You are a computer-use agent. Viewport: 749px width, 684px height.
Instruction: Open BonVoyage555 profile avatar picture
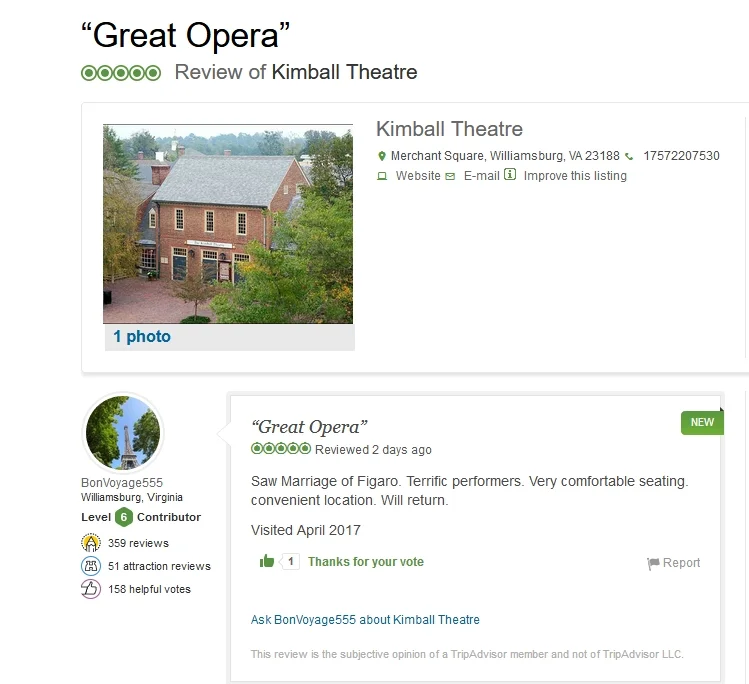[123, 432]
